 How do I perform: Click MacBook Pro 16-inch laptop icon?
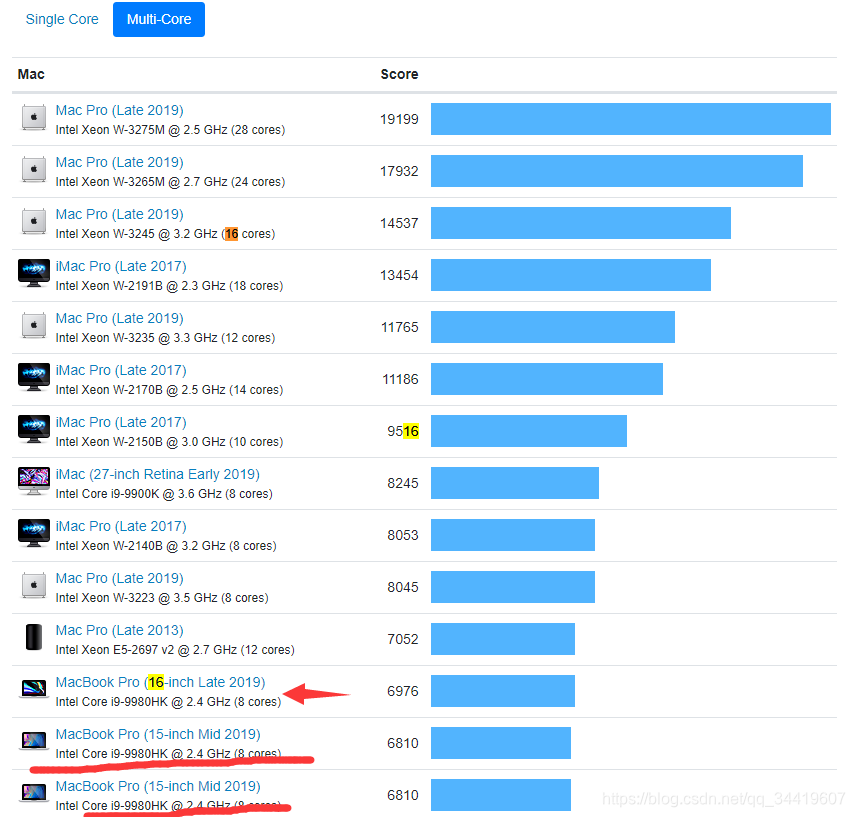[x=34, y=688]
